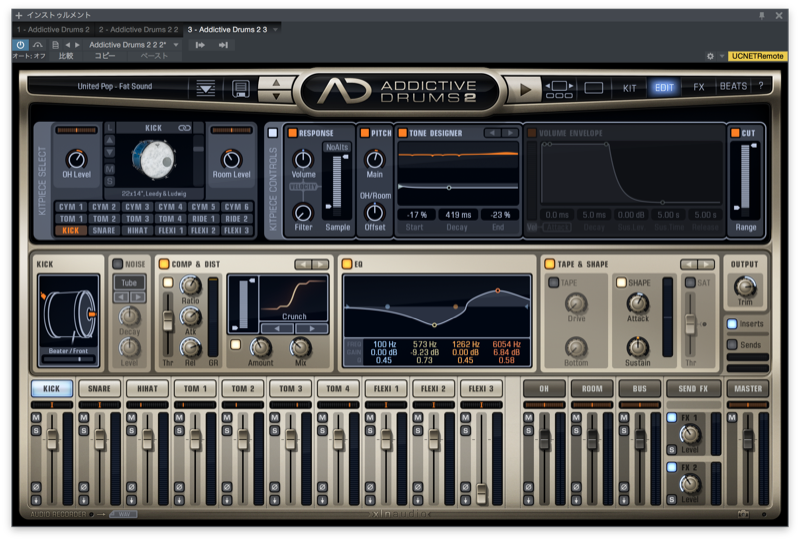Toggle the TAPE & SHAPE section
The height and width of the screenshot is (541, 800).
pyautogui.click(x=550, y=264)
